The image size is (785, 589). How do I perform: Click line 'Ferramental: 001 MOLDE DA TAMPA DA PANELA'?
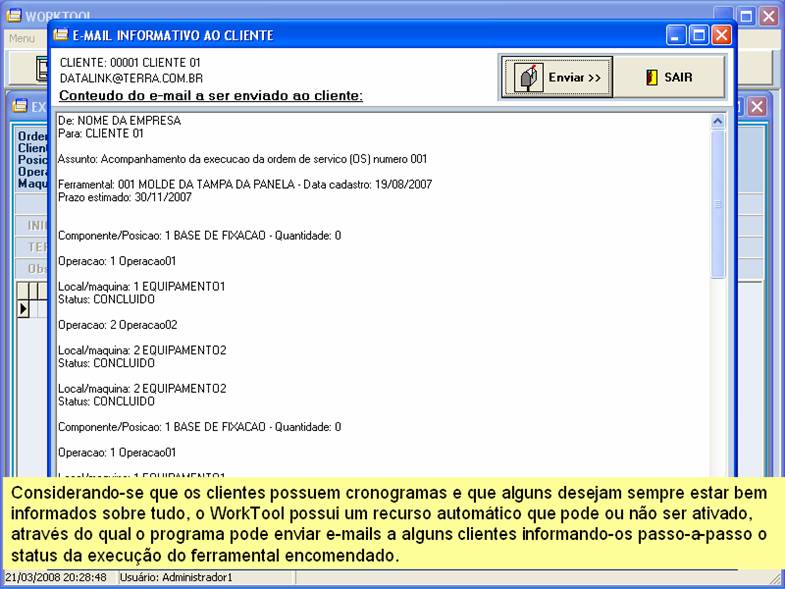[245, 184]
